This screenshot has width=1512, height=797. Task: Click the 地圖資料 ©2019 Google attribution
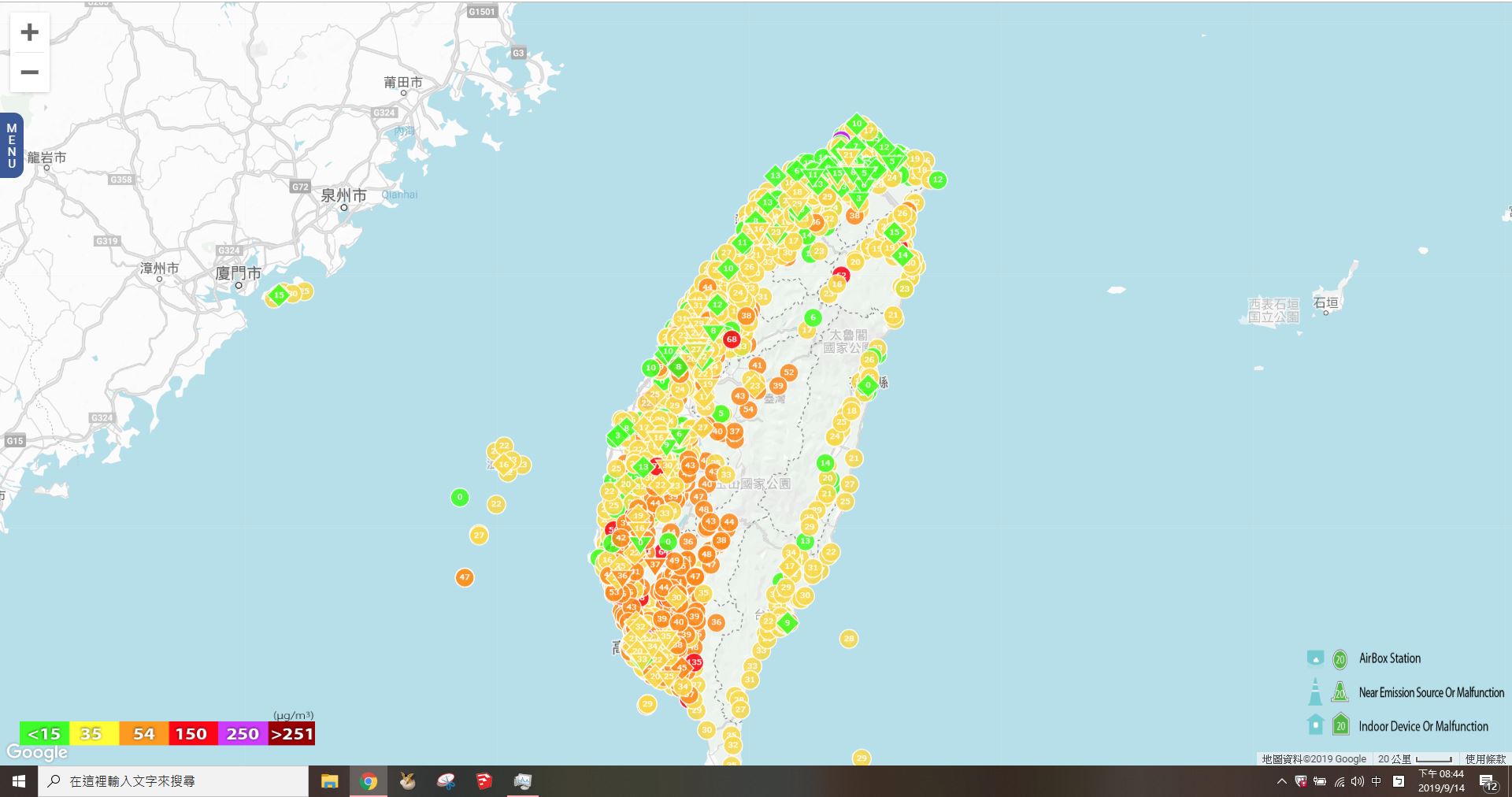1314,759
